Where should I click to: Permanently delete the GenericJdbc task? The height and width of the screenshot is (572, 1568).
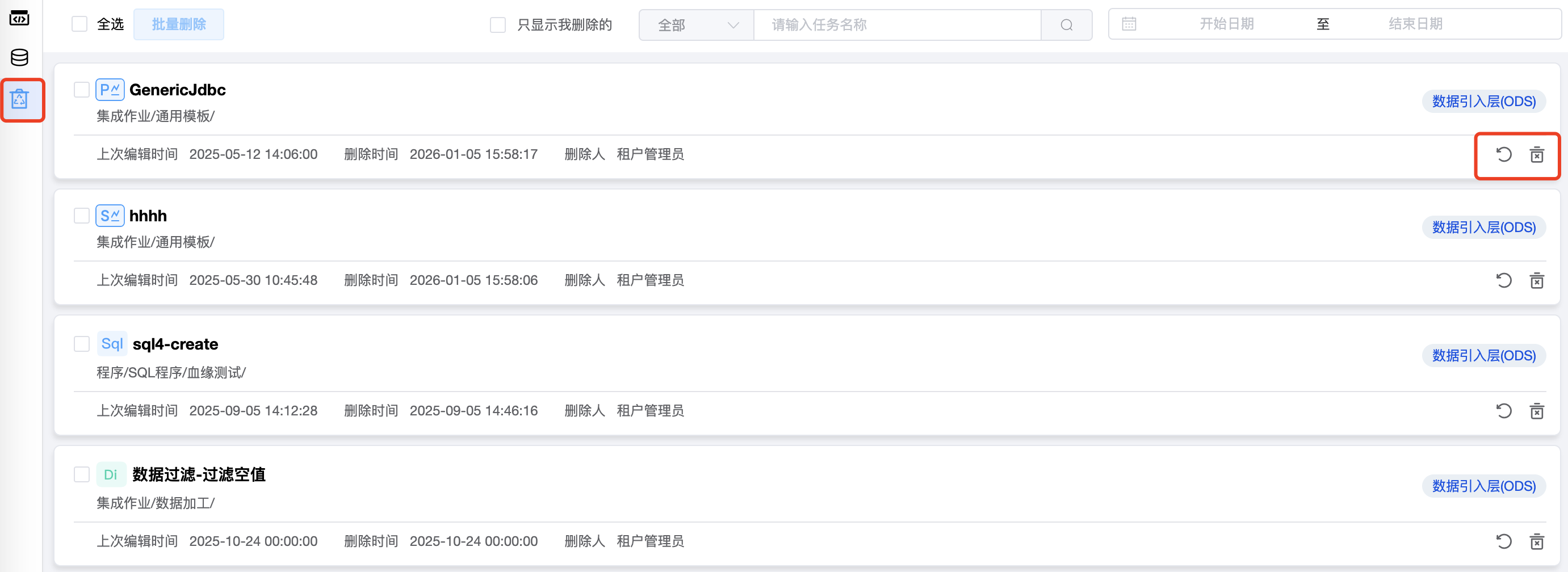pos(1536,154)
